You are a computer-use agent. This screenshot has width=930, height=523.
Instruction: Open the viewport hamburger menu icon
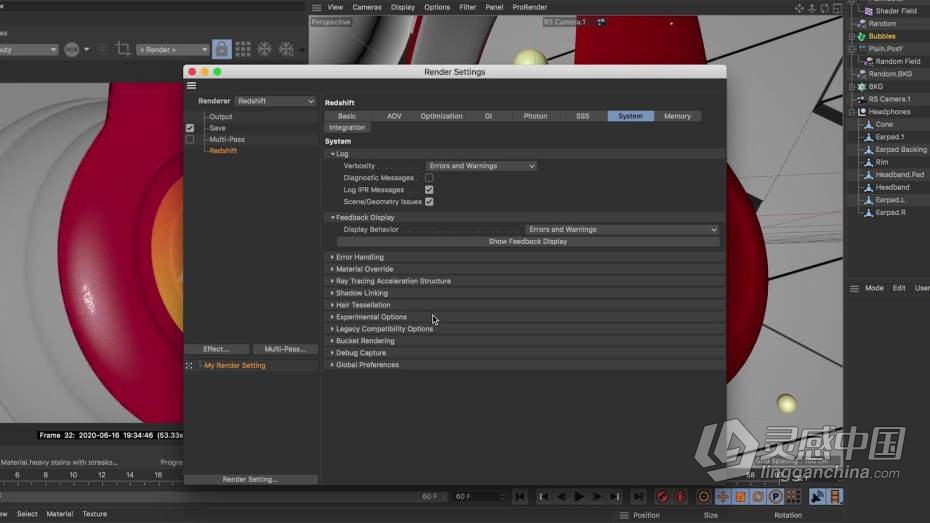point(317,8)
